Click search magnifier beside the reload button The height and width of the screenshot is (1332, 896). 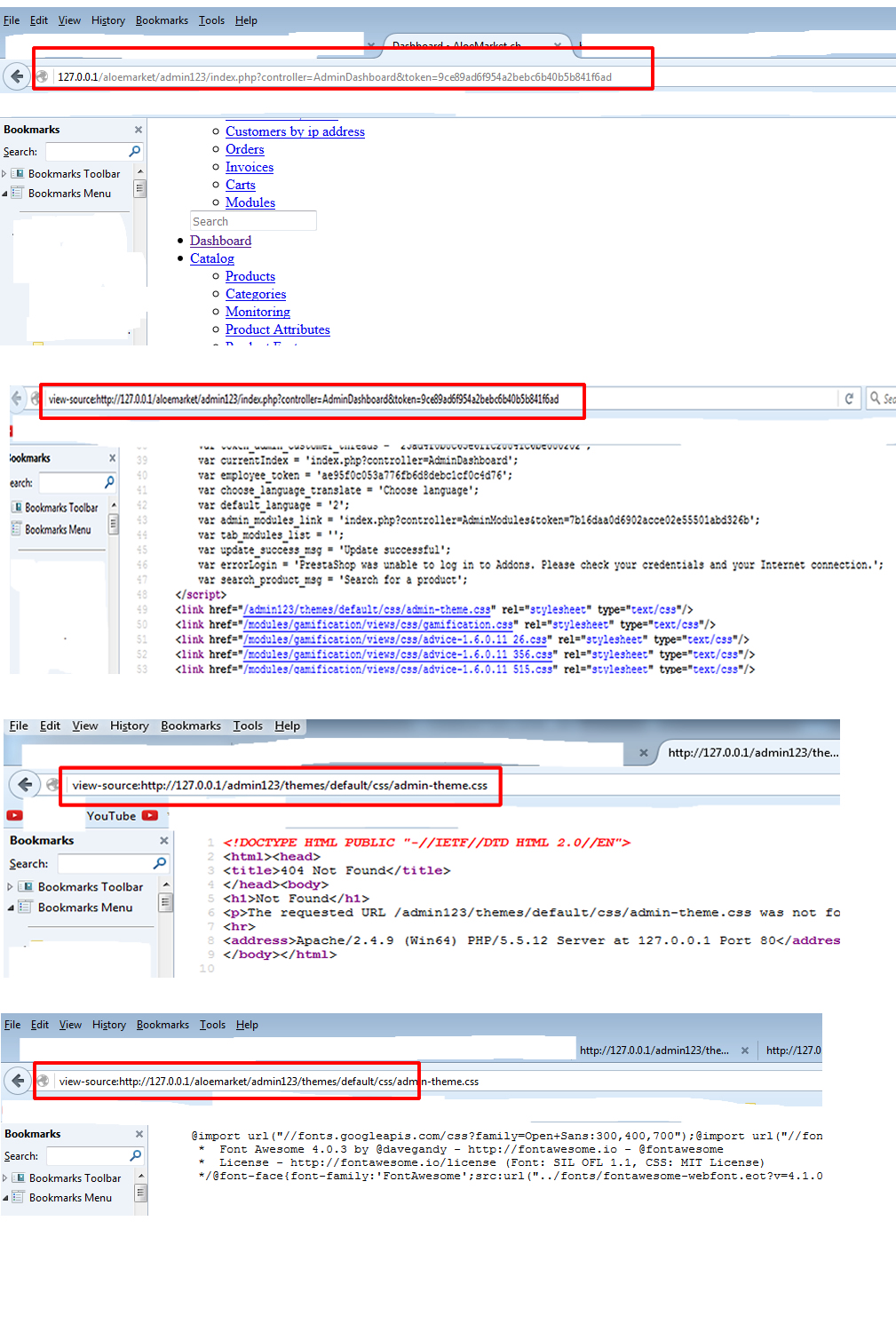(x=876, y=399)
